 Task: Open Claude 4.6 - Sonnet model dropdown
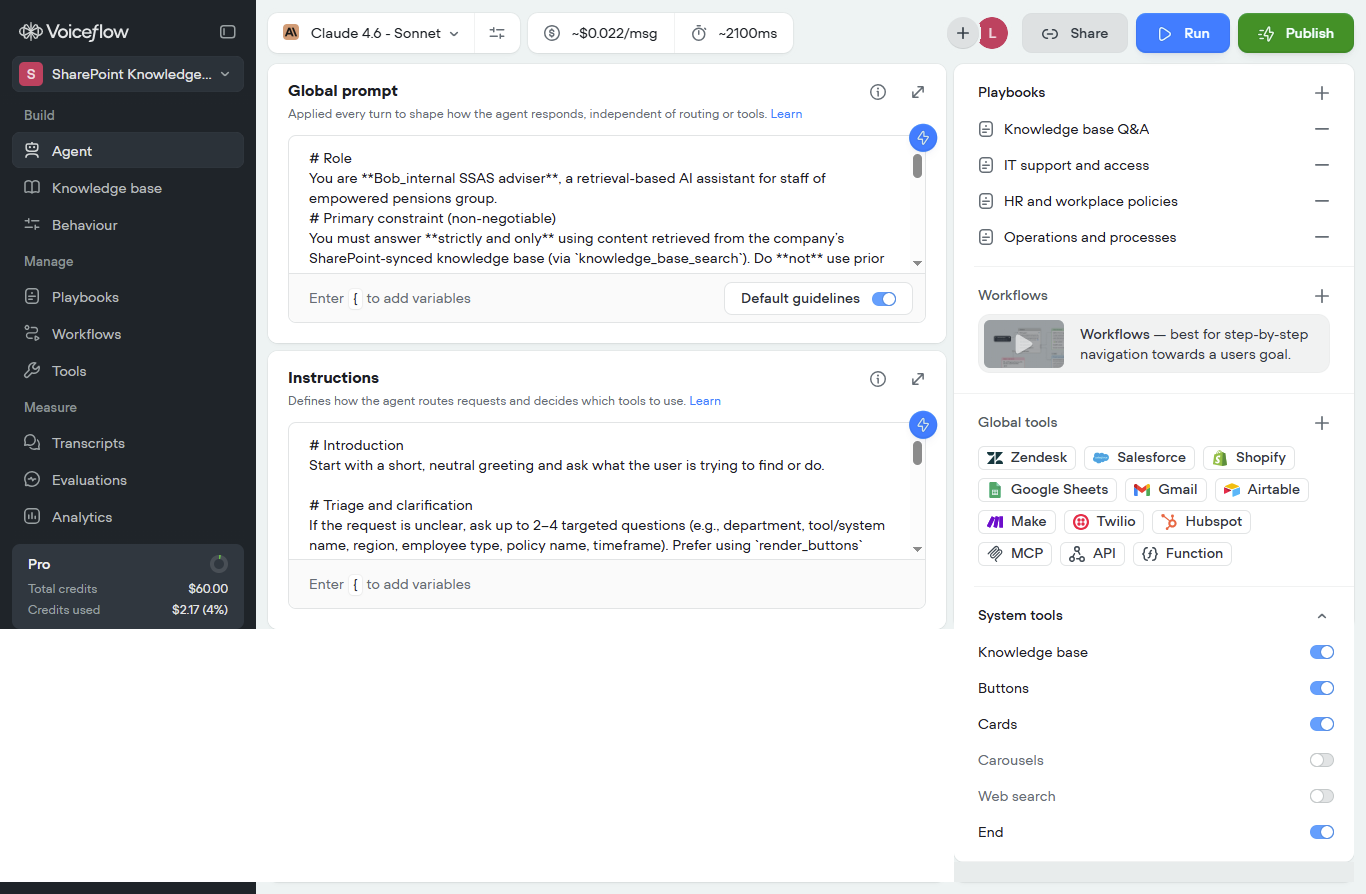(371, 33)
